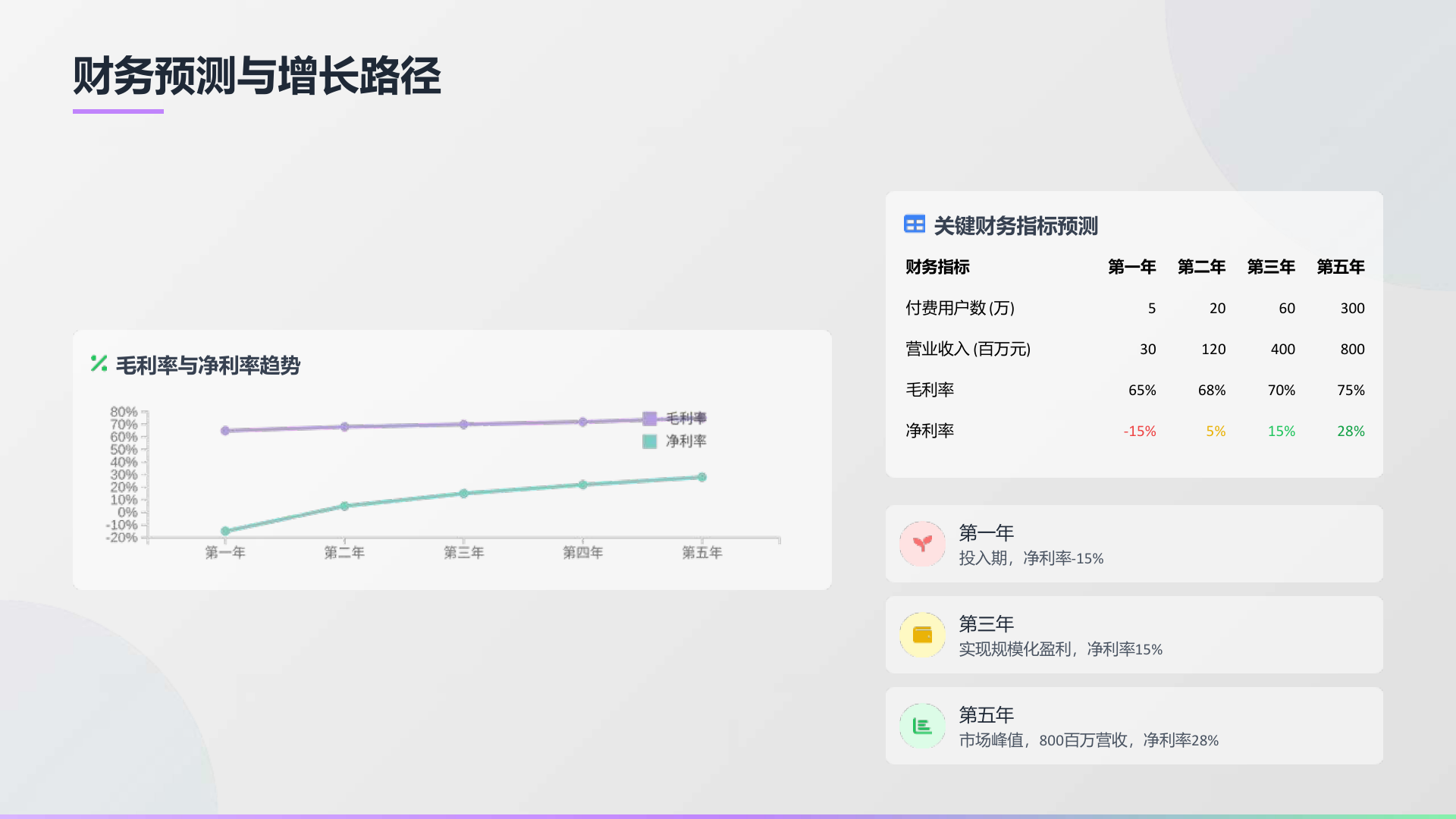Select the 第三年 gross margin data point
The width and height of the screenshot is (1456, 819).
[x=463, y=425]
